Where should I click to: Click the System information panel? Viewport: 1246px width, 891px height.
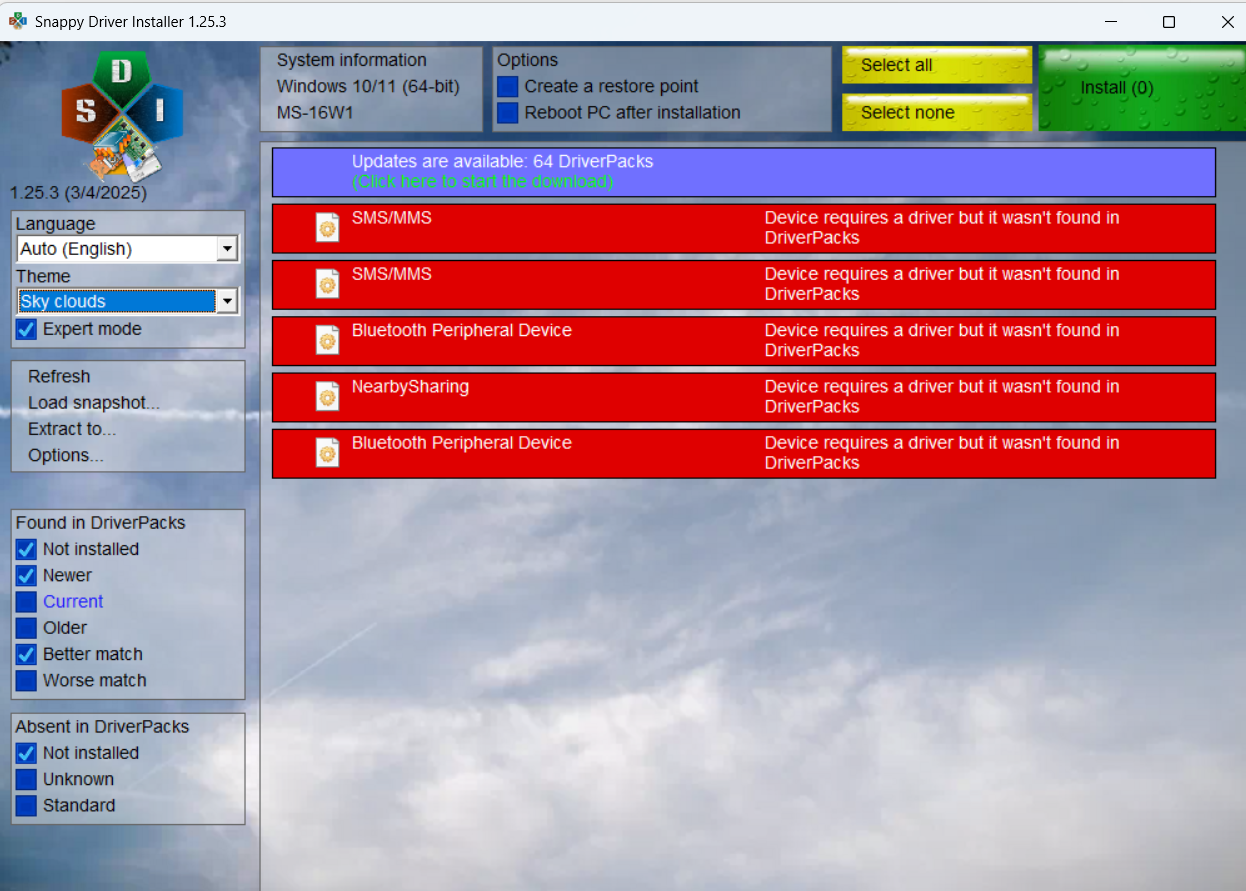[x=371, y=88]
